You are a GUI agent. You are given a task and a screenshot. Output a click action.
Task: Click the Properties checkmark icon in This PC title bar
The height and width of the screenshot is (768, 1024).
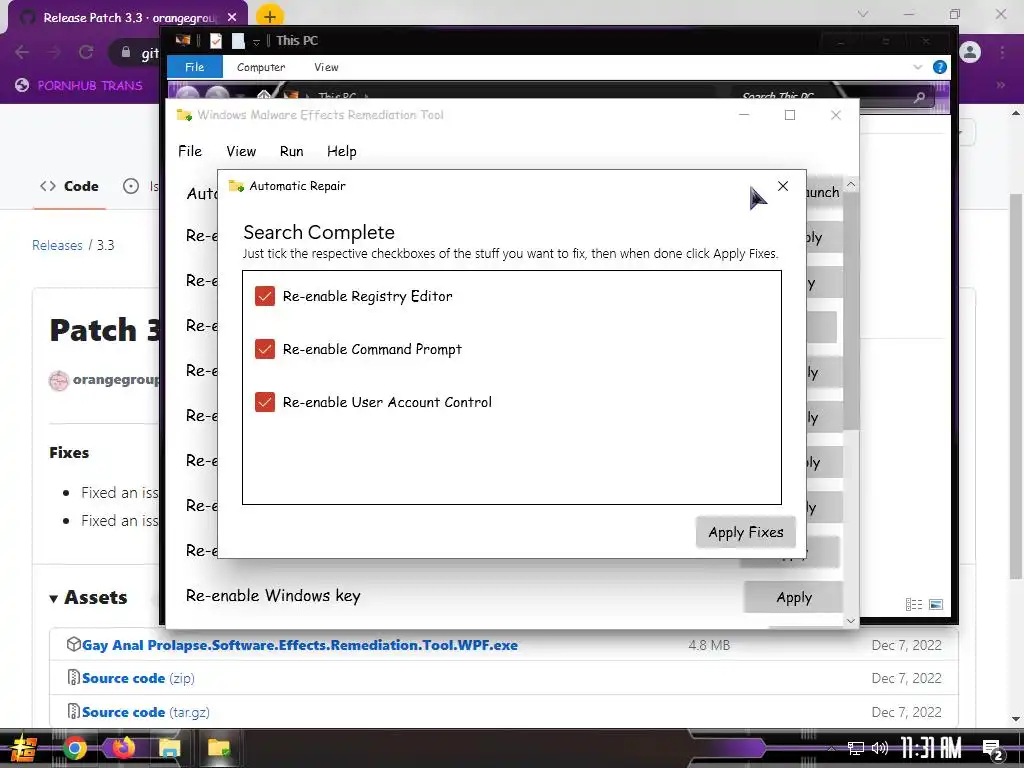pyautogui.click(x=216, y=41)
